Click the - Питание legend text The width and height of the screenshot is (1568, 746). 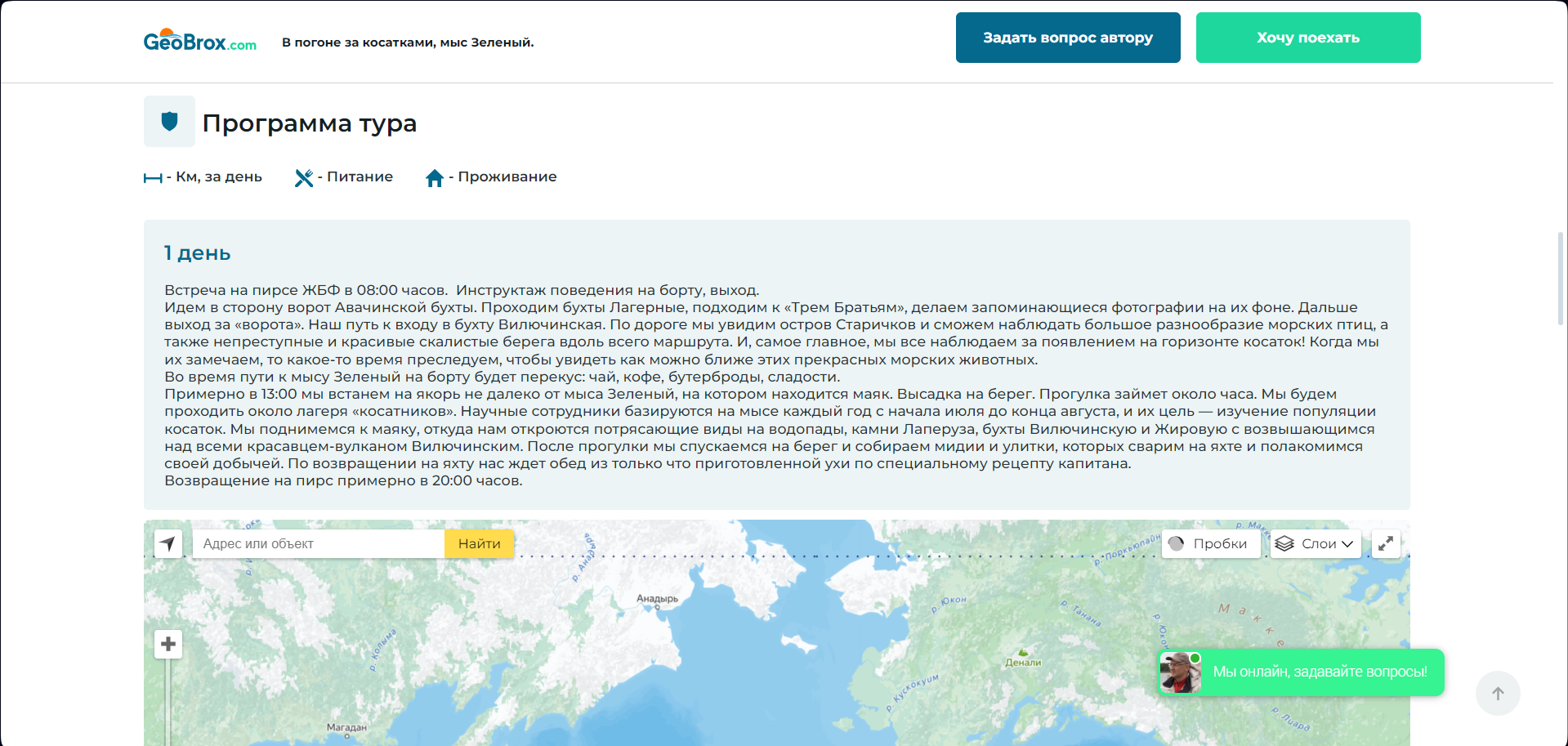point(355,176)
